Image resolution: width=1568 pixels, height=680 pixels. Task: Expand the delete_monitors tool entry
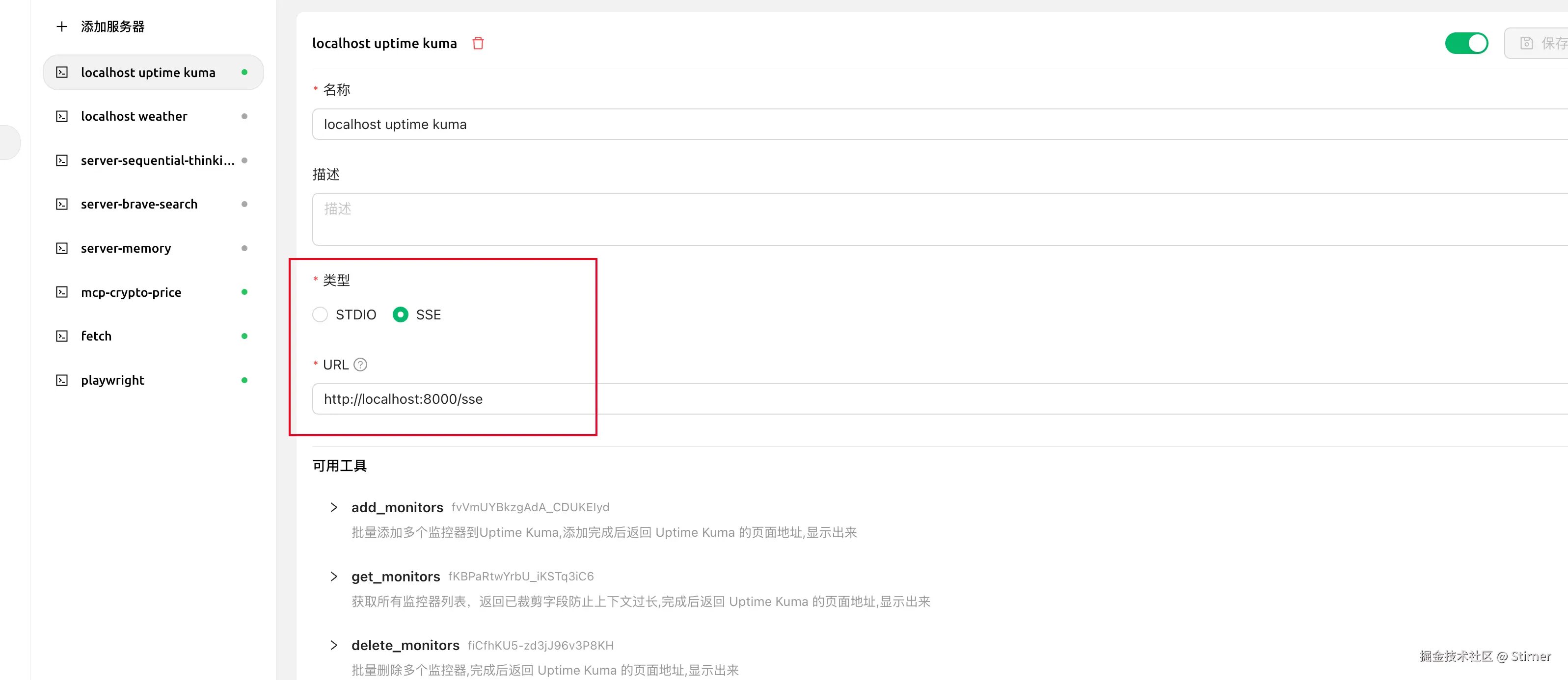[x=333, y=645]
